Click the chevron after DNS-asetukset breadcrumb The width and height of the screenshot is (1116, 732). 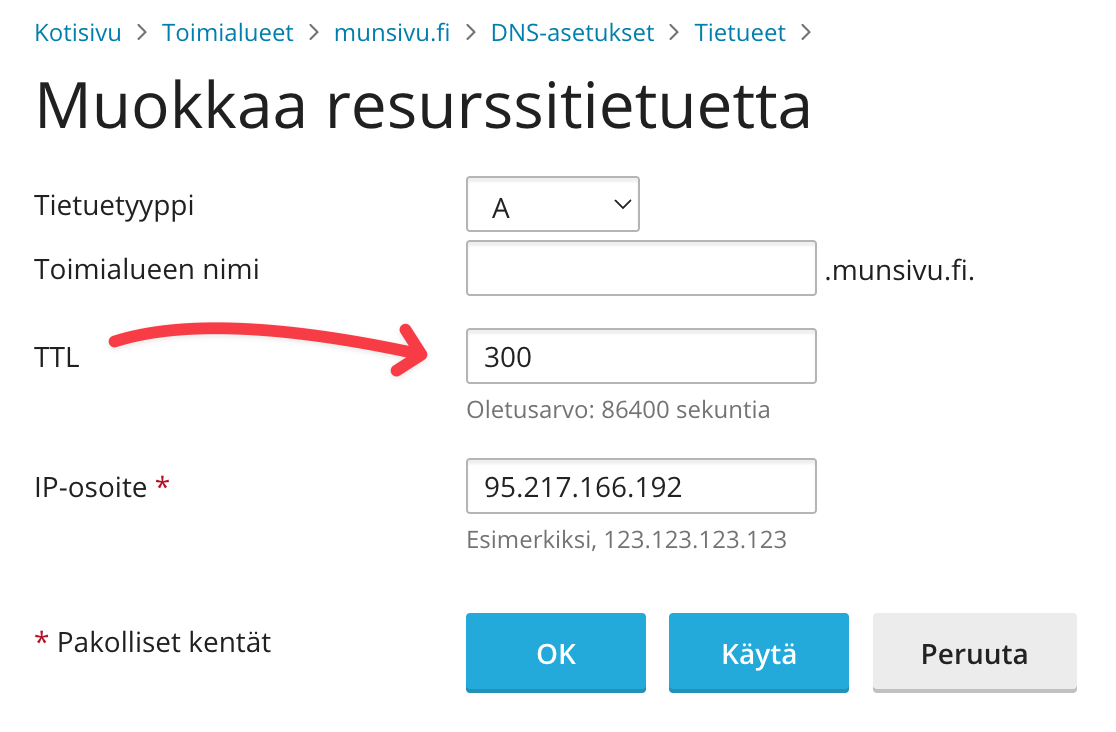[675, 33]
